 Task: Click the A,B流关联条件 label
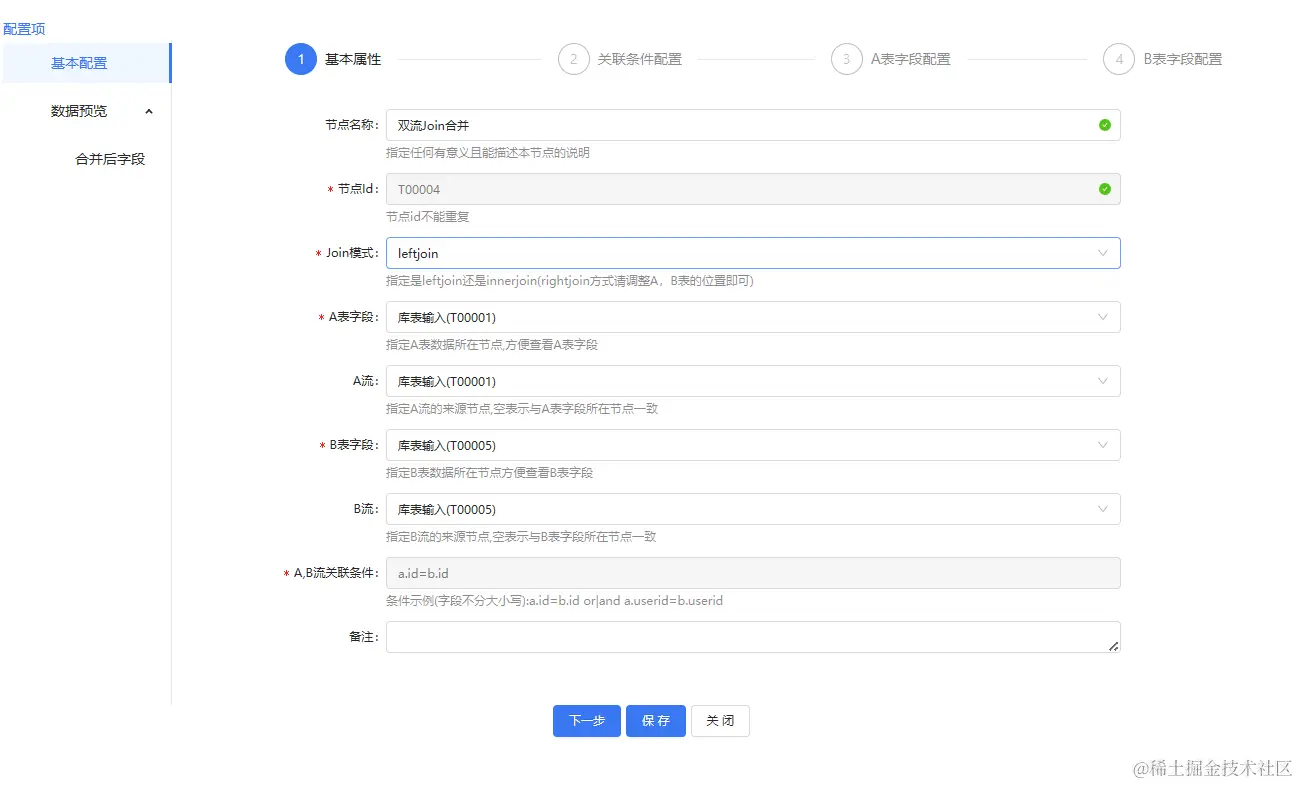[337, 573]
